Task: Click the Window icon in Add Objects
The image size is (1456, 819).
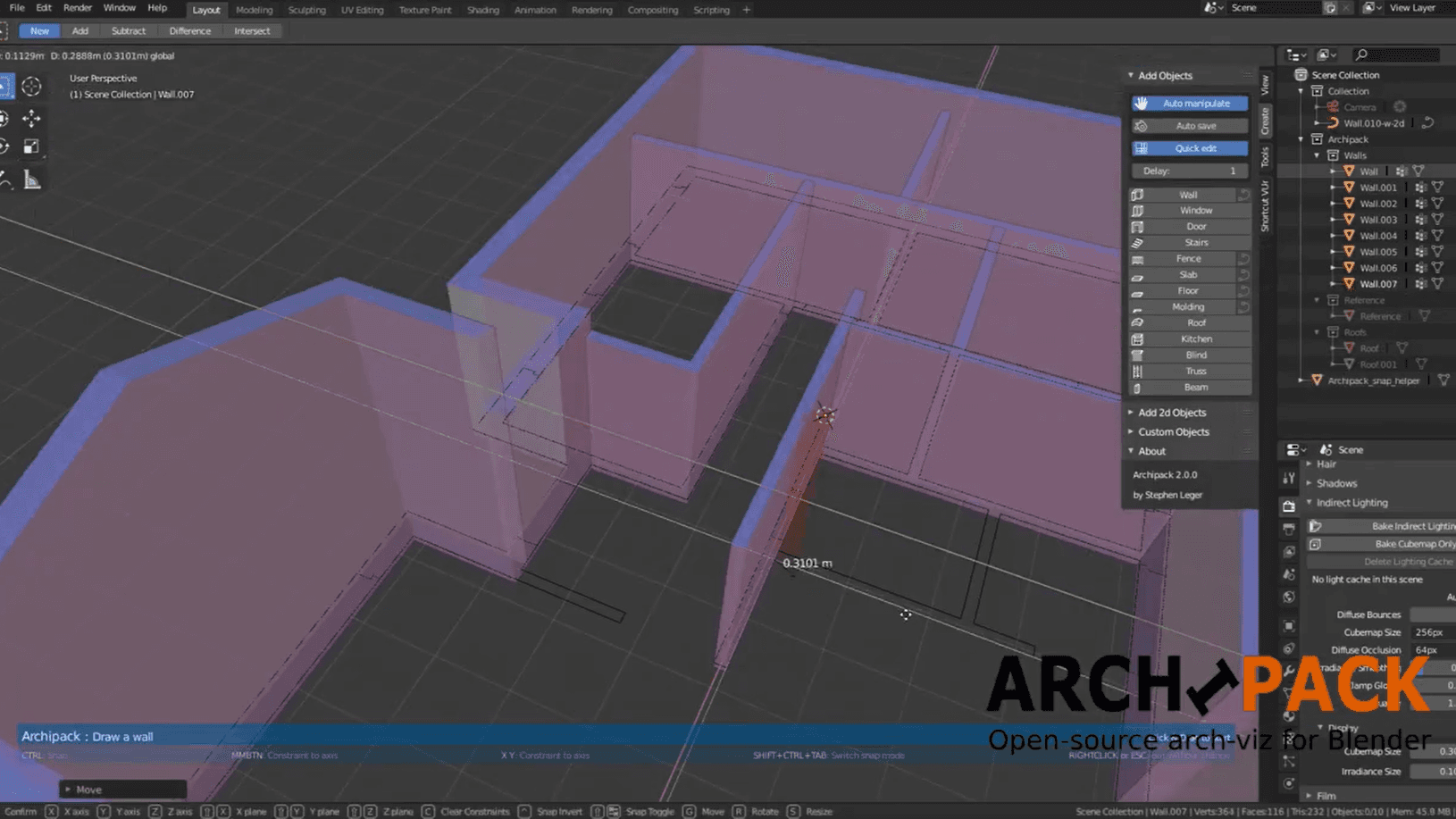Action: [x=1137, y=211]
